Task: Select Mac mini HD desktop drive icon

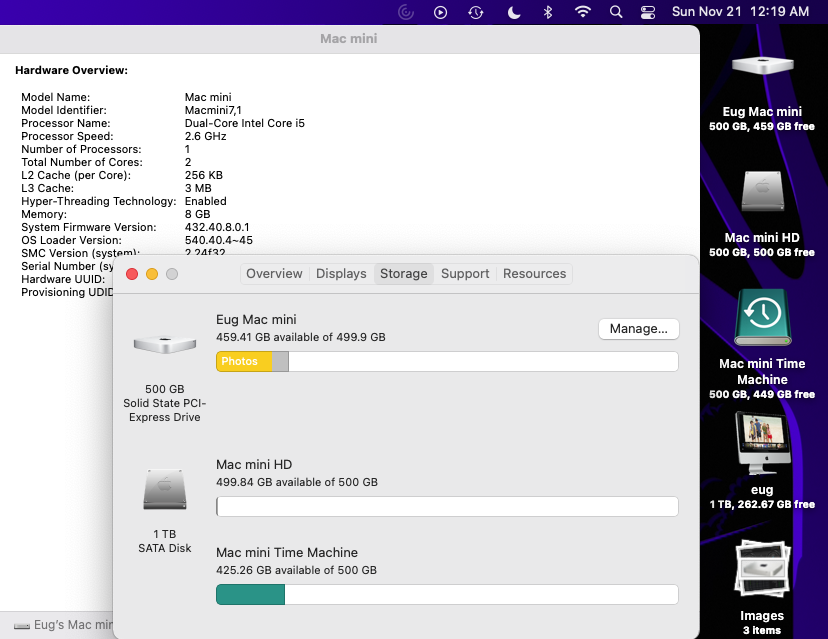Action: pos(763,191)
